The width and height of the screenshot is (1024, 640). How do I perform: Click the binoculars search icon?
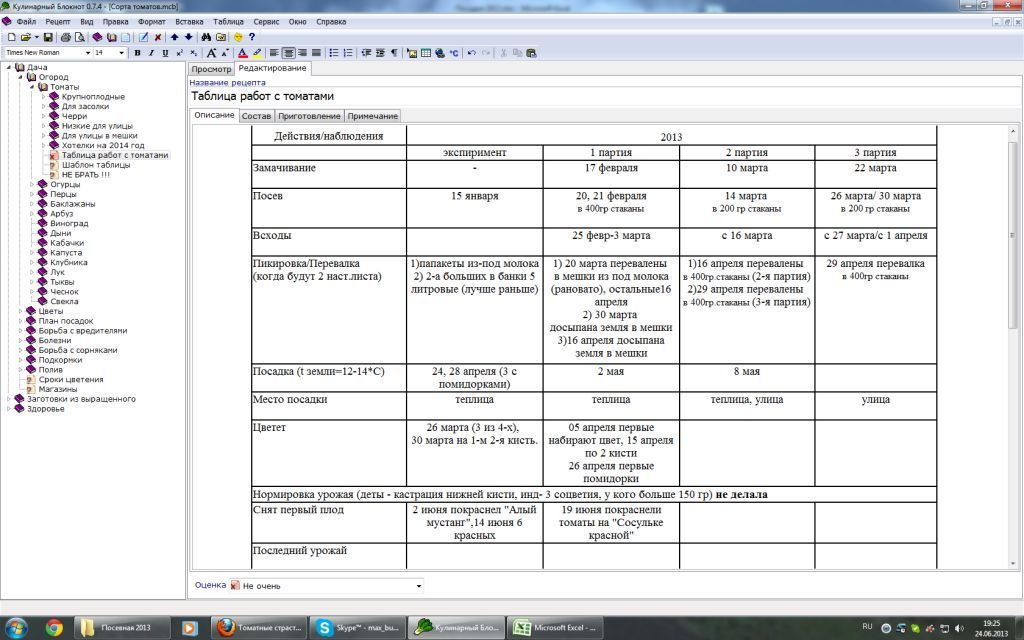(206, 37)
